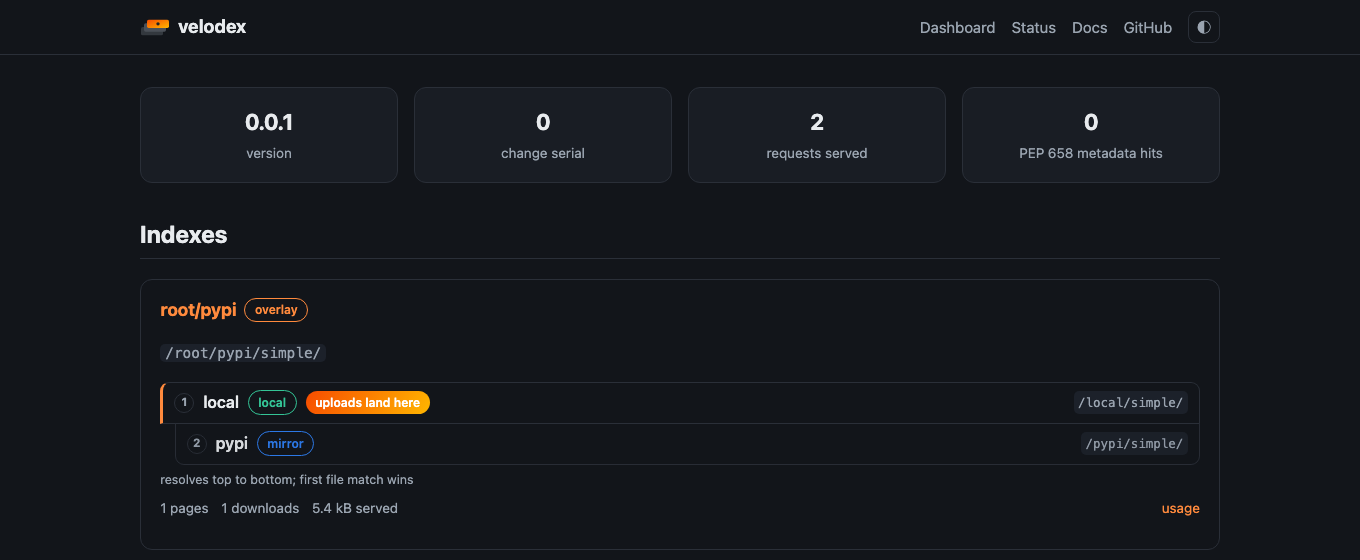Click the 'uploads land here' badge
This screenshot has height=560, width=1360.
point(368,403)
